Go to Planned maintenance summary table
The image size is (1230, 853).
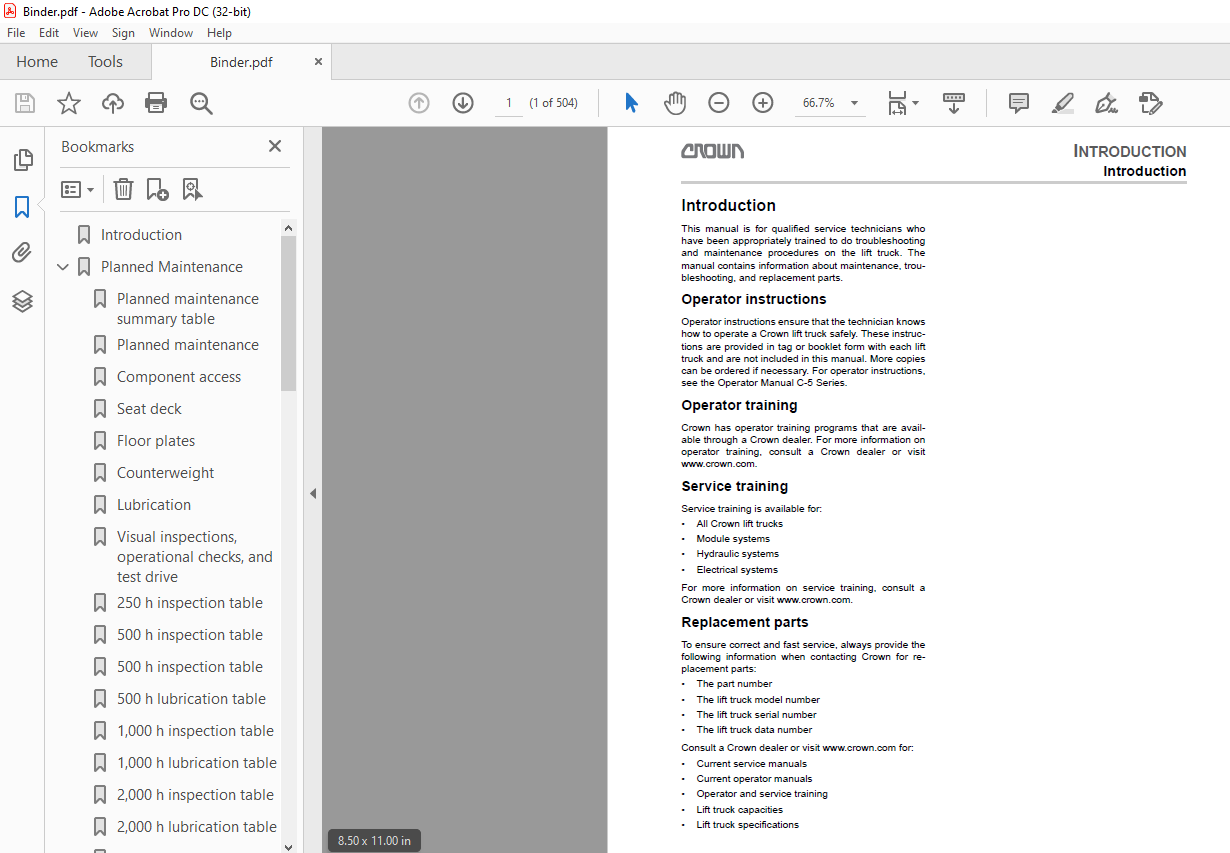tap(187, 309)
